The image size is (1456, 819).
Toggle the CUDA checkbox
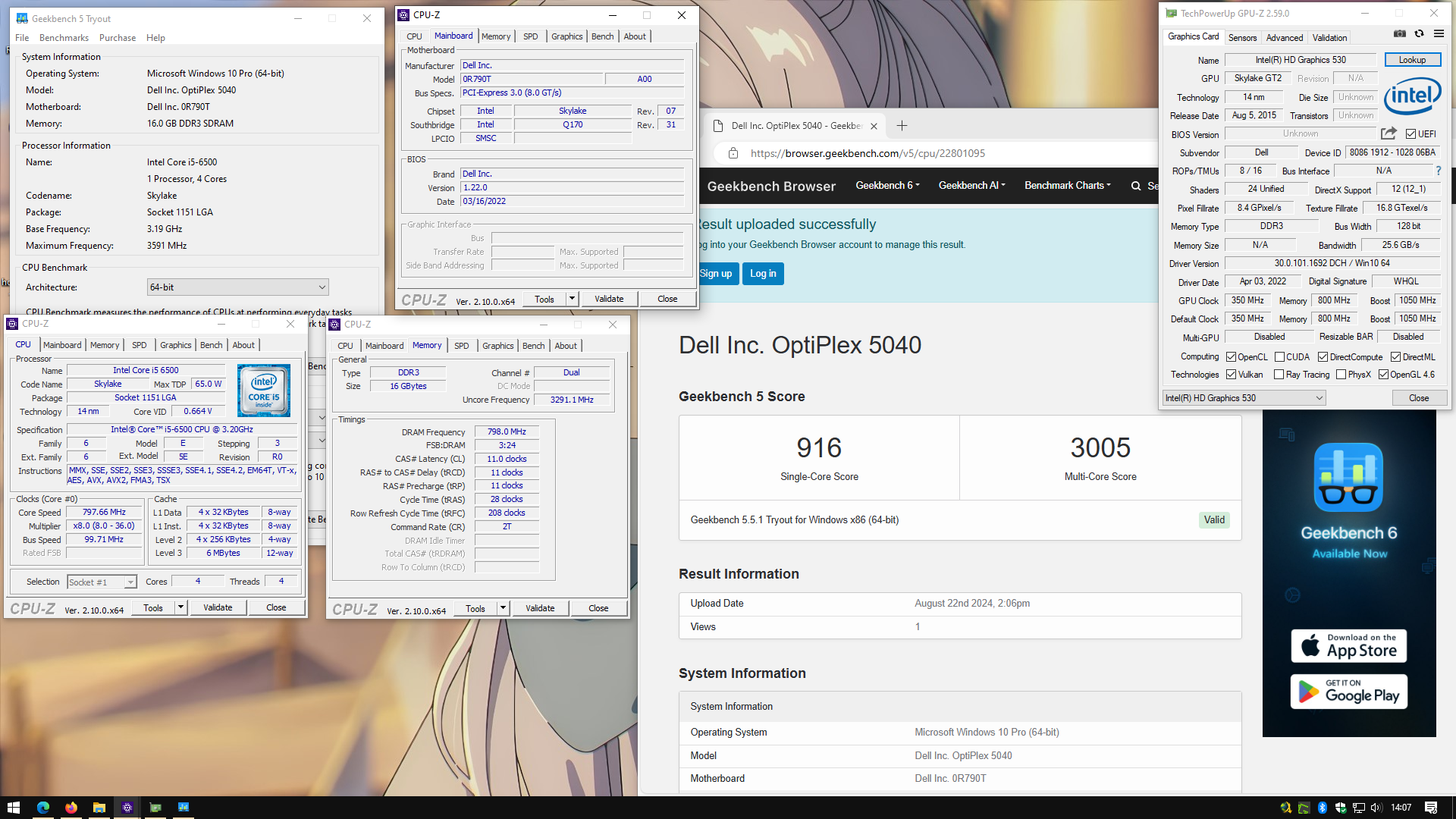tap(1279, 357)
